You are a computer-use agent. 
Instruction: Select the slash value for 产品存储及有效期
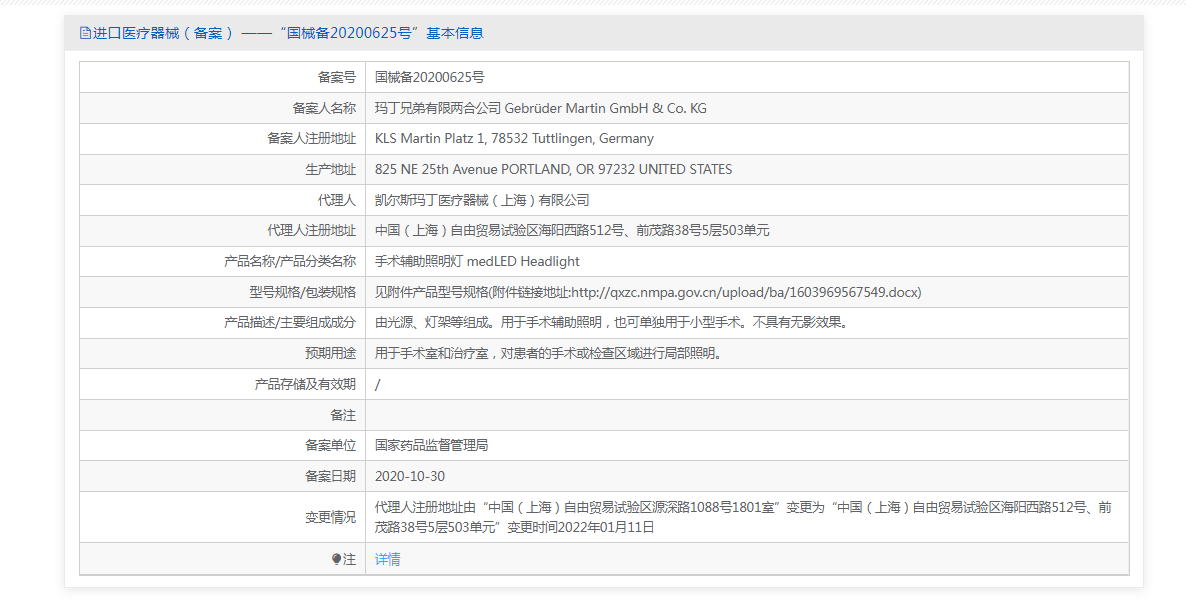pyautogui.click(x=377, y=385)
